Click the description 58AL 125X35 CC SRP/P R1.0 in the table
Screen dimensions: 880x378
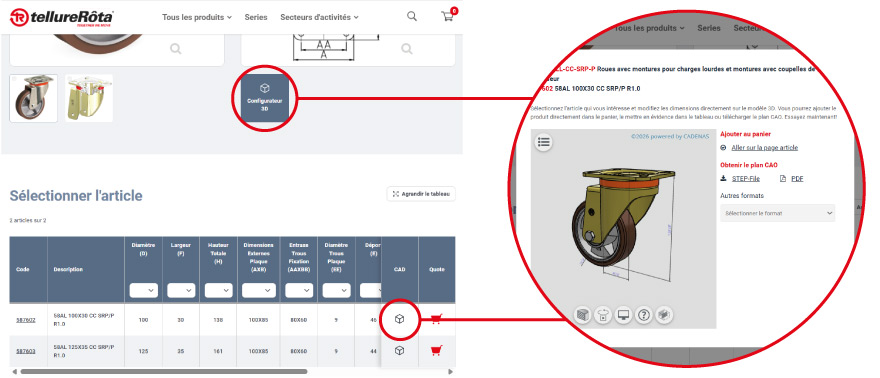tap(83, 351)
